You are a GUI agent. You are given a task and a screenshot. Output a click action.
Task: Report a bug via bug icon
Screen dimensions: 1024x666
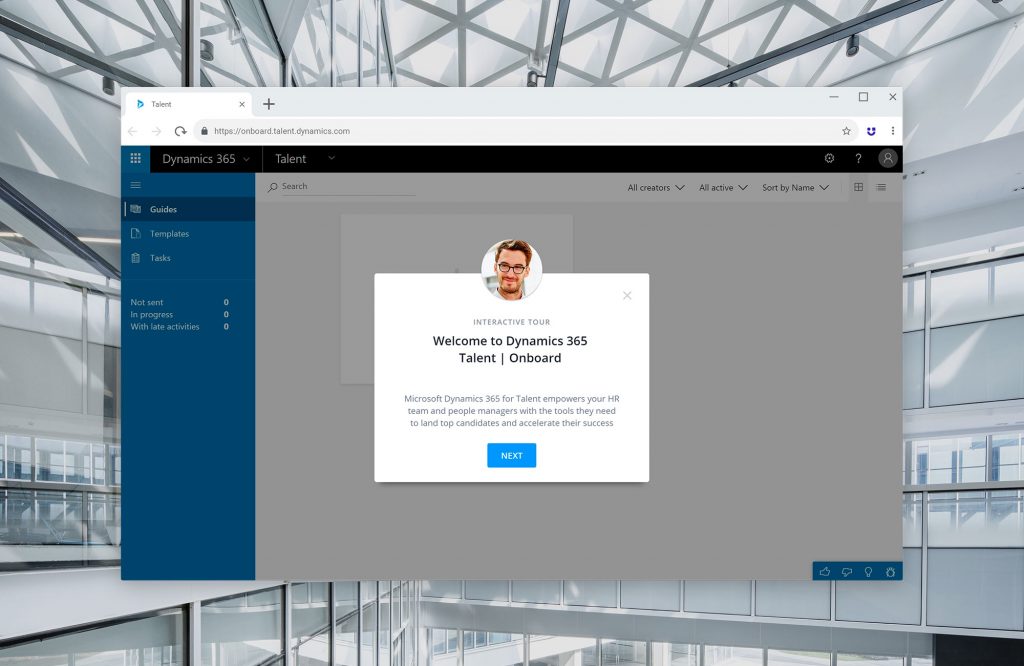click(x=890, y=571)
